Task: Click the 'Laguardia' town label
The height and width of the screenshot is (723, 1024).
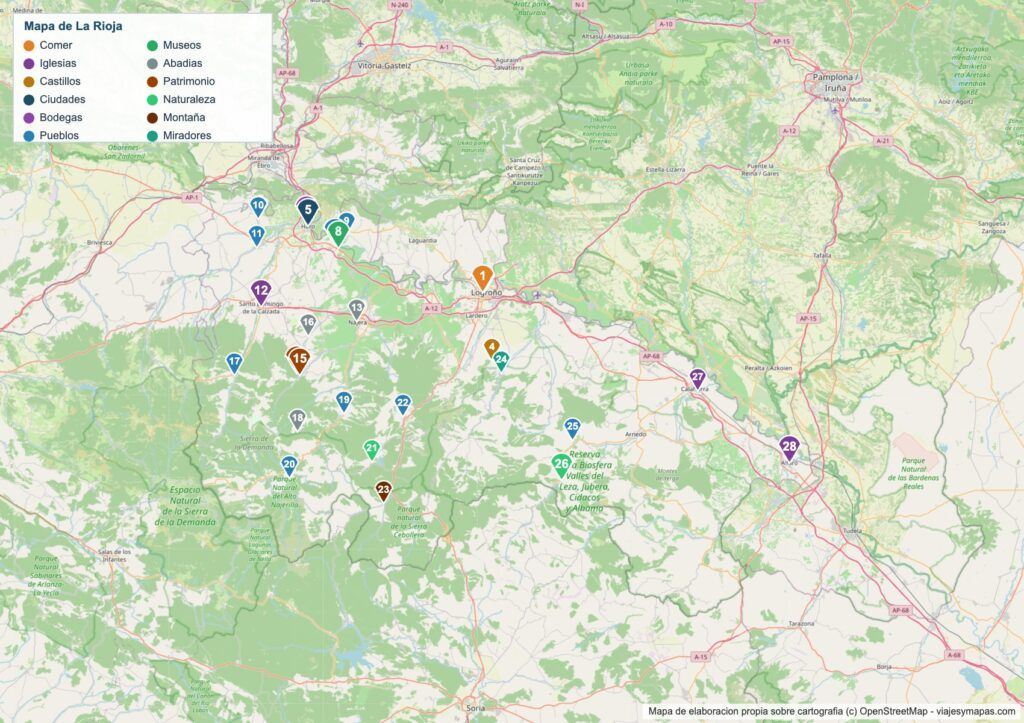Action: (423, 240)
